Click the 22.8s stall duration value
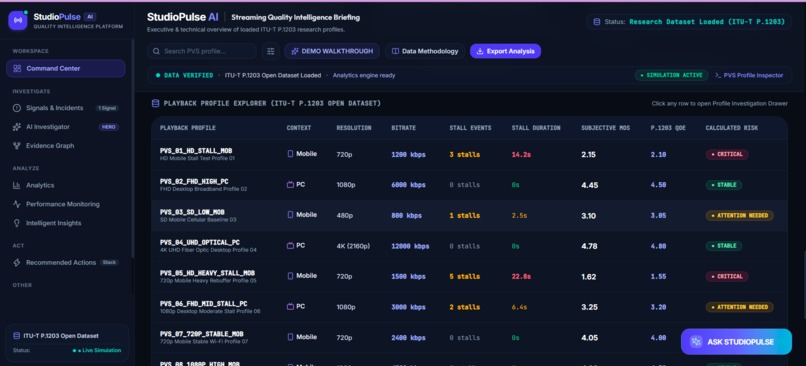Screen dimensions: 806x366 521,277
